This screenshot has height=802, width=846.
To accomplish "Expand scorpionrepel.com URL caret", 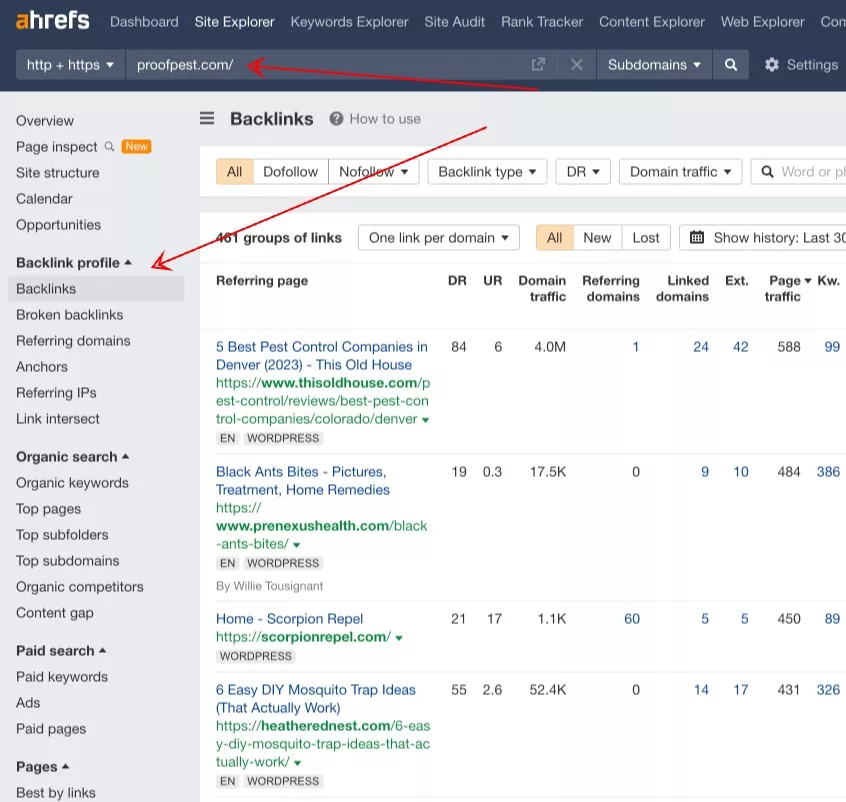I will pyautogui.click(x=399, y=638).
